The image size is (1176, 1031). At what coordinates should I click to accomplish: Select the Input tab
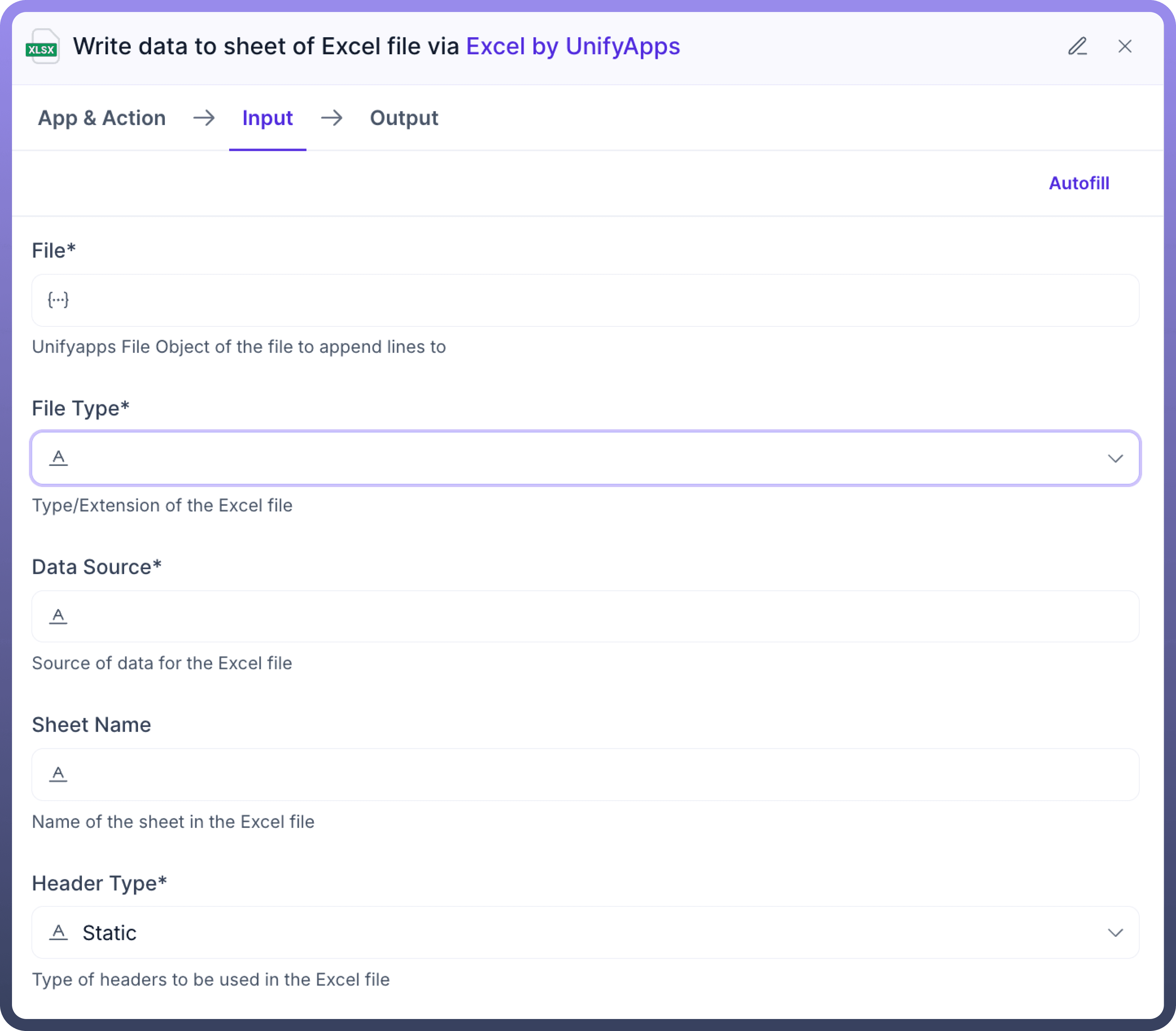tap(268, 118)
